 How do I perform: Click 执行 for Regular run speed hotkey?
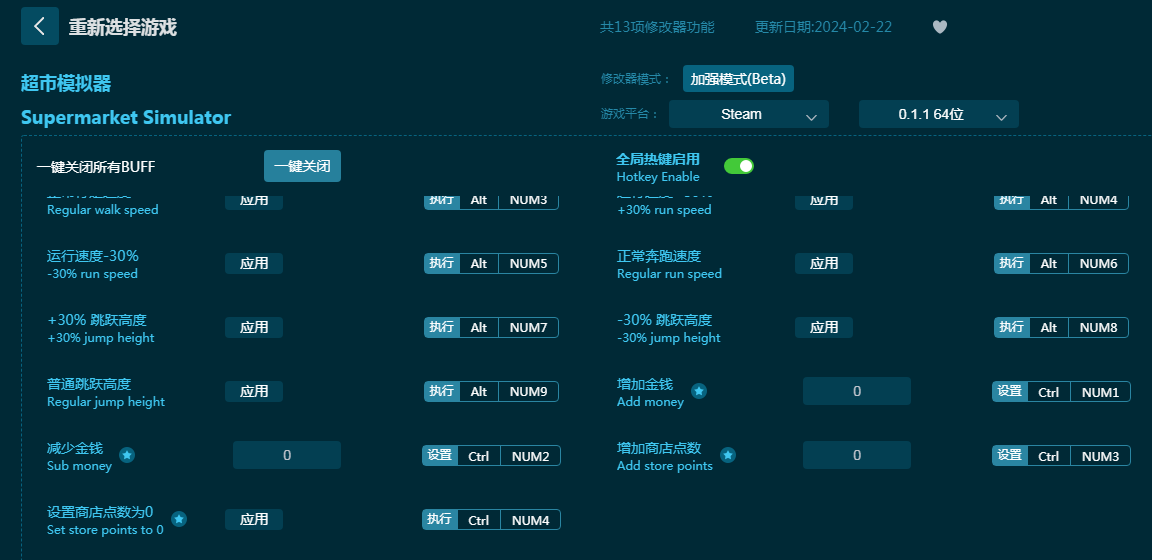point(1012,263)
